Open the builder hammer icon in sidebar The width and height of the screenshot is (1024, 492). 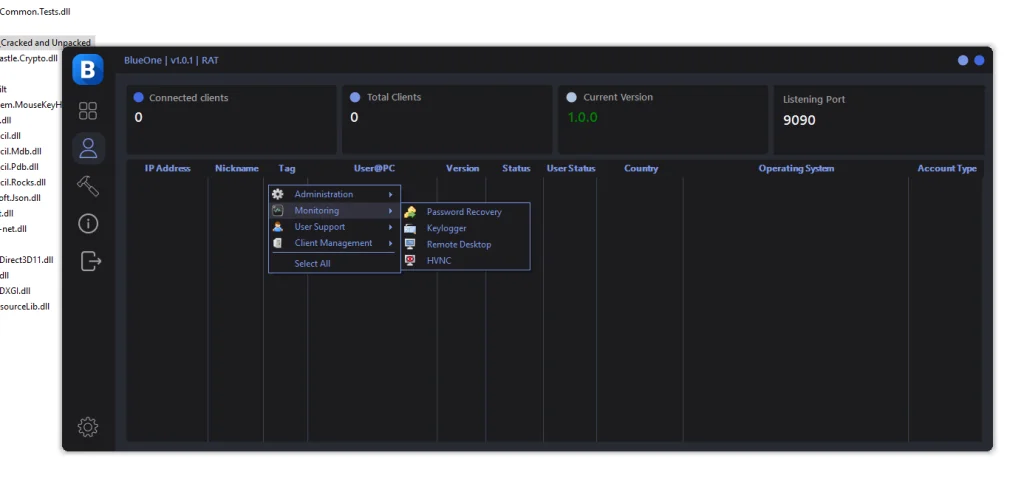[88, 186]
